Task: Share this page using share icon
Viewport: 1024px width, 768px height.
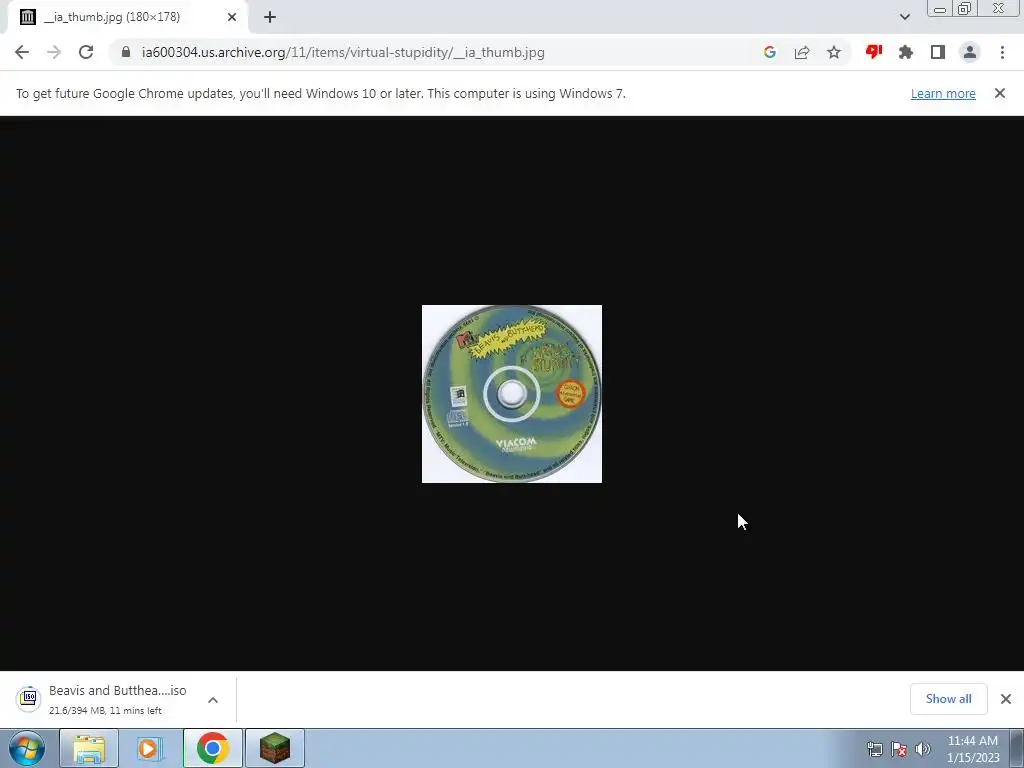Action: click(x=802, y=52)
